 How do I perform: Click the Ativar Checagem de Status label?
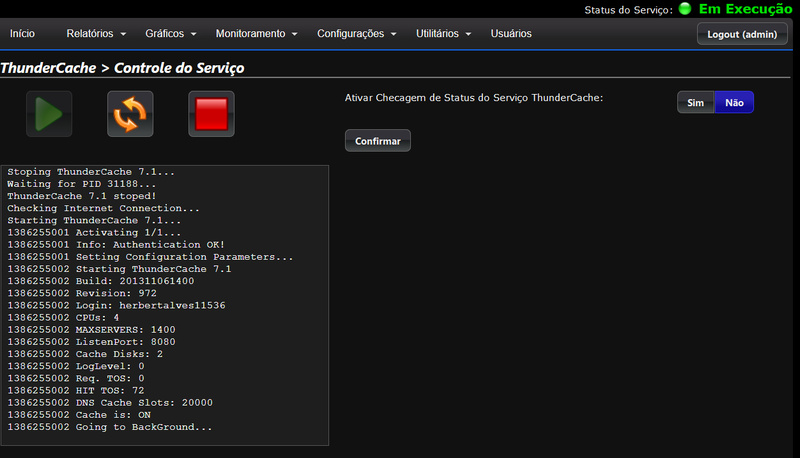pyautogui.click(x=474, y=98)
